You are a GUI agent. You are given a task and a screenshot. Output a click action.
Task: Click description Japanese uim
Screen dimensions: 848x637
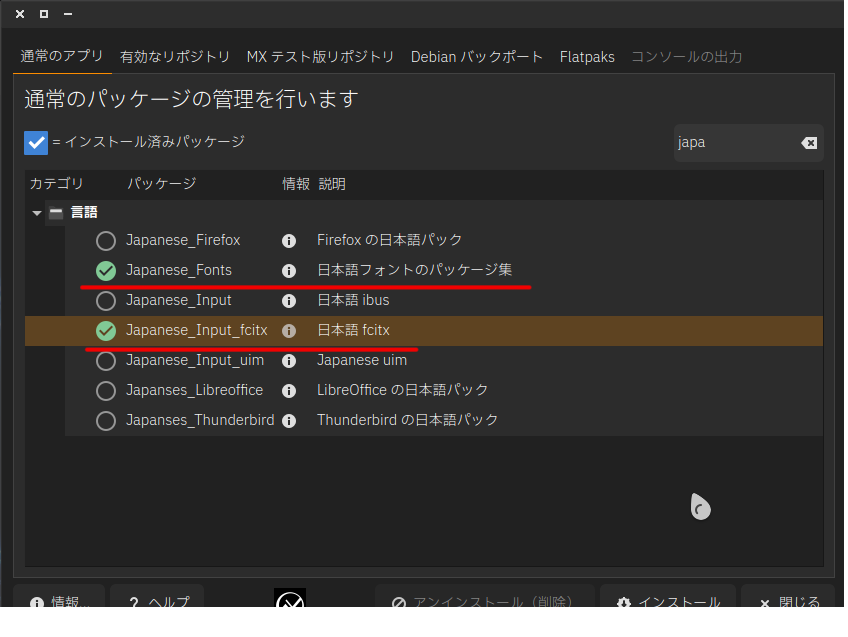(x=362, y=360)
